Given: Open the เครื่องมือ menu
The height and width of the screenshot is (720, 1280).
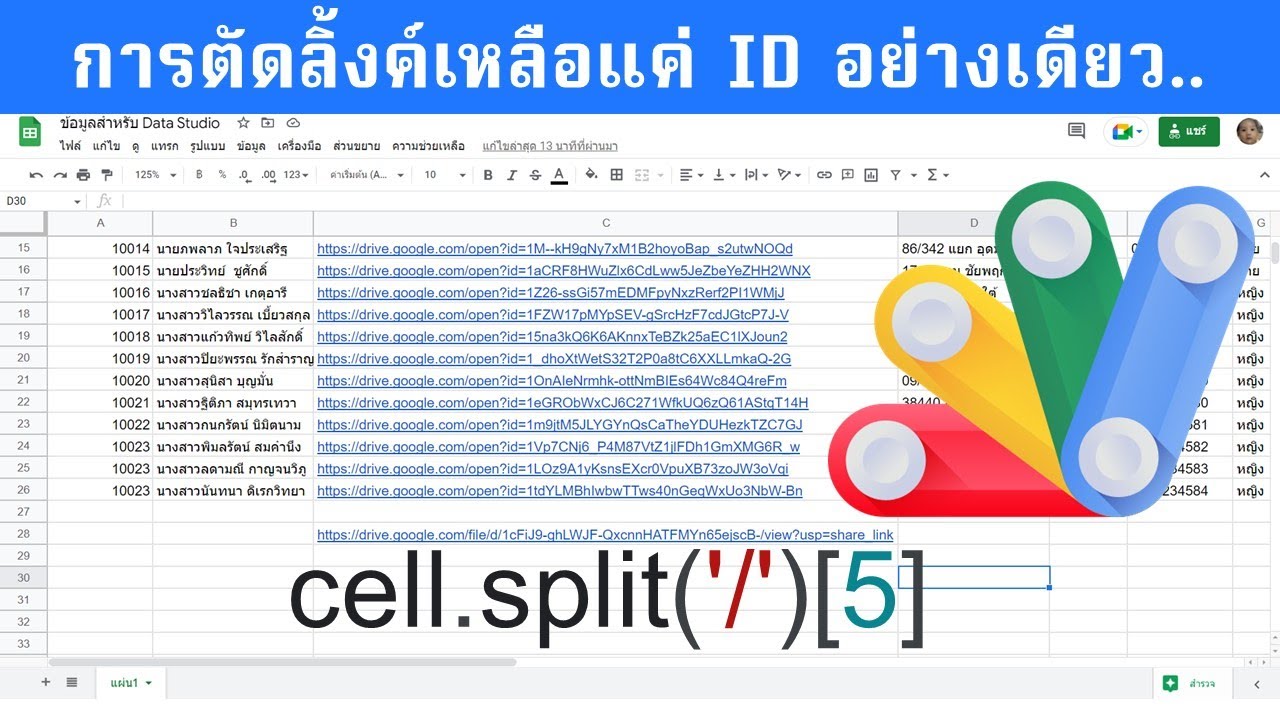Looking at the screenshot, I should 299,146.
